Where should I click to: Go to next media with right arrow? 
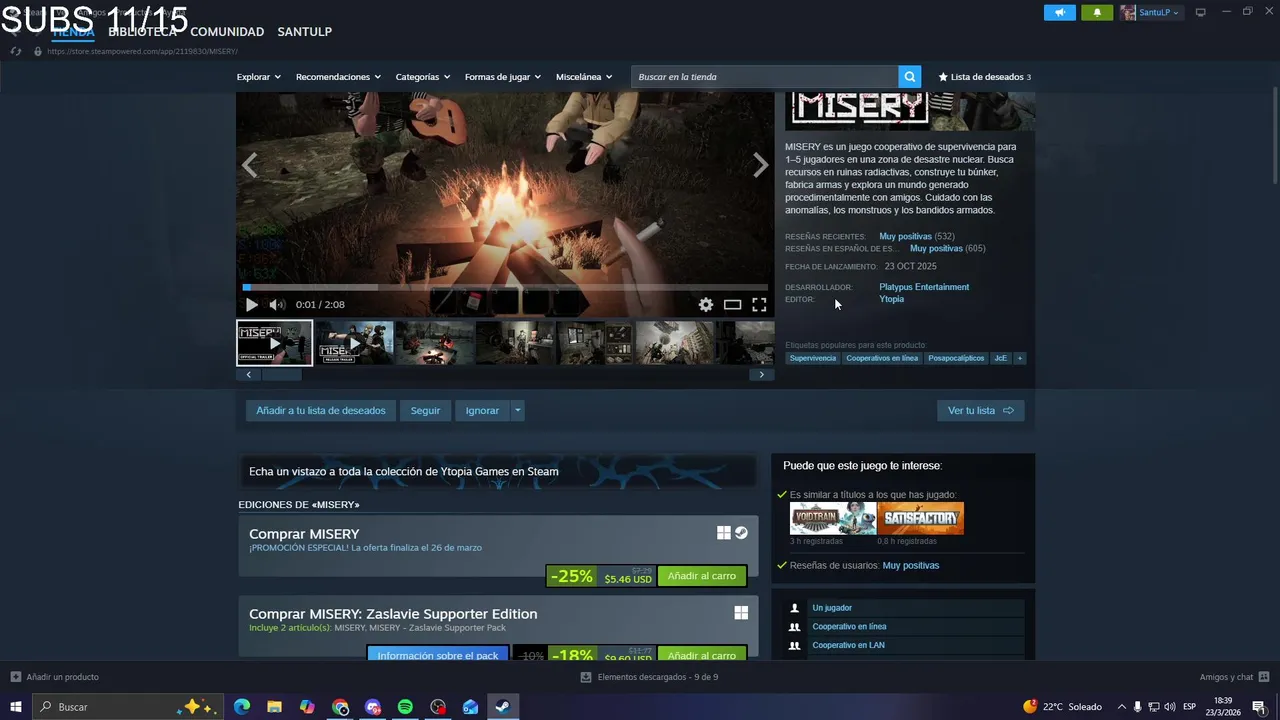[x=761, y=165]
